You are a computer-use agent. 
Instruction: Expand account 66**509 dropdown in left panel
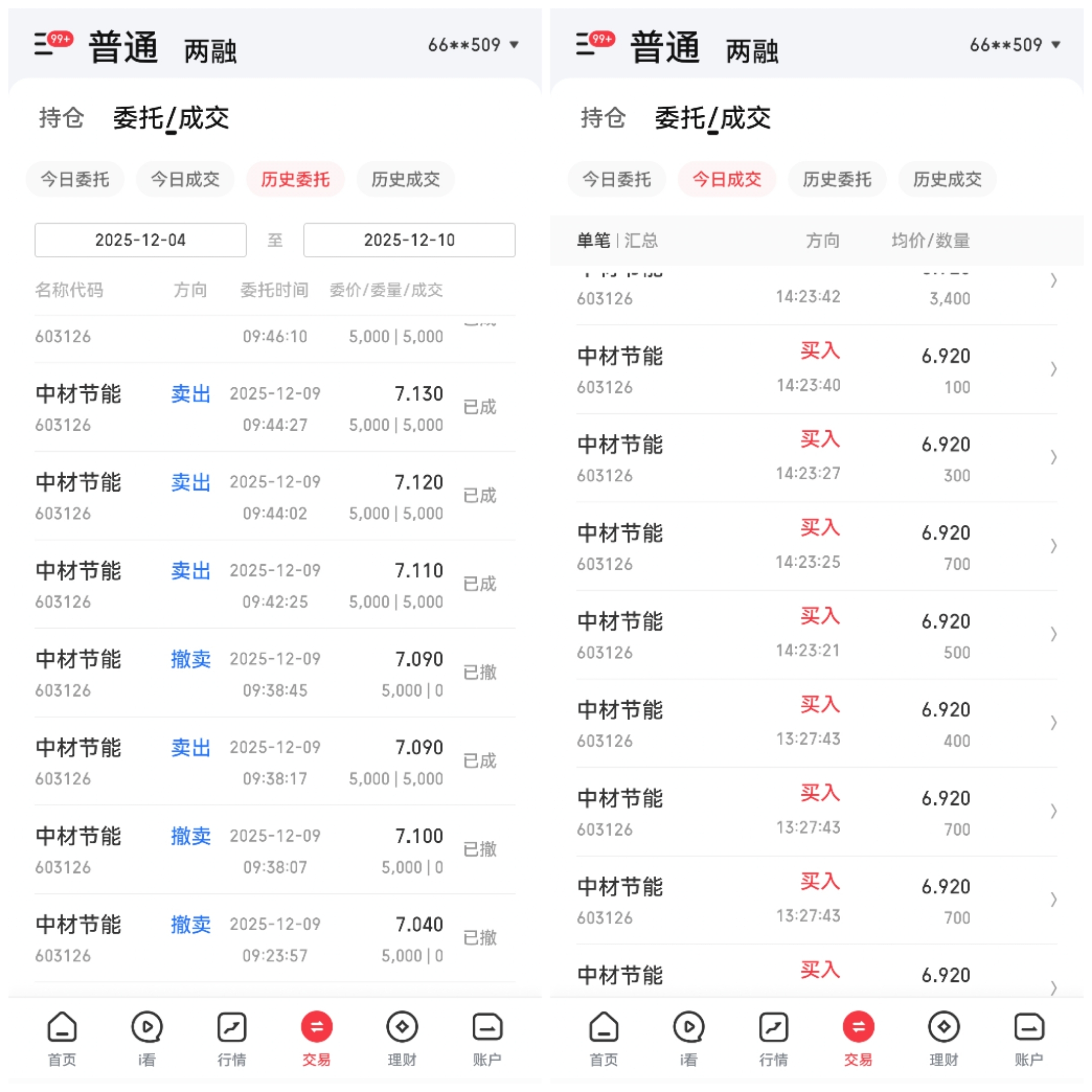tap(473, 44)
